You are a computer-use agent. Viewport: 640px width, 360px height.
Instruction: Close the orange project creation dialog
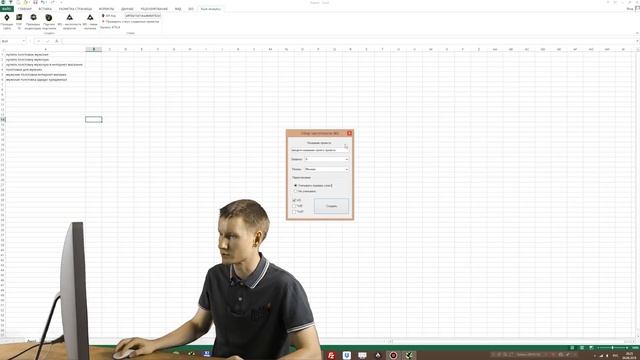pos(349,133)
